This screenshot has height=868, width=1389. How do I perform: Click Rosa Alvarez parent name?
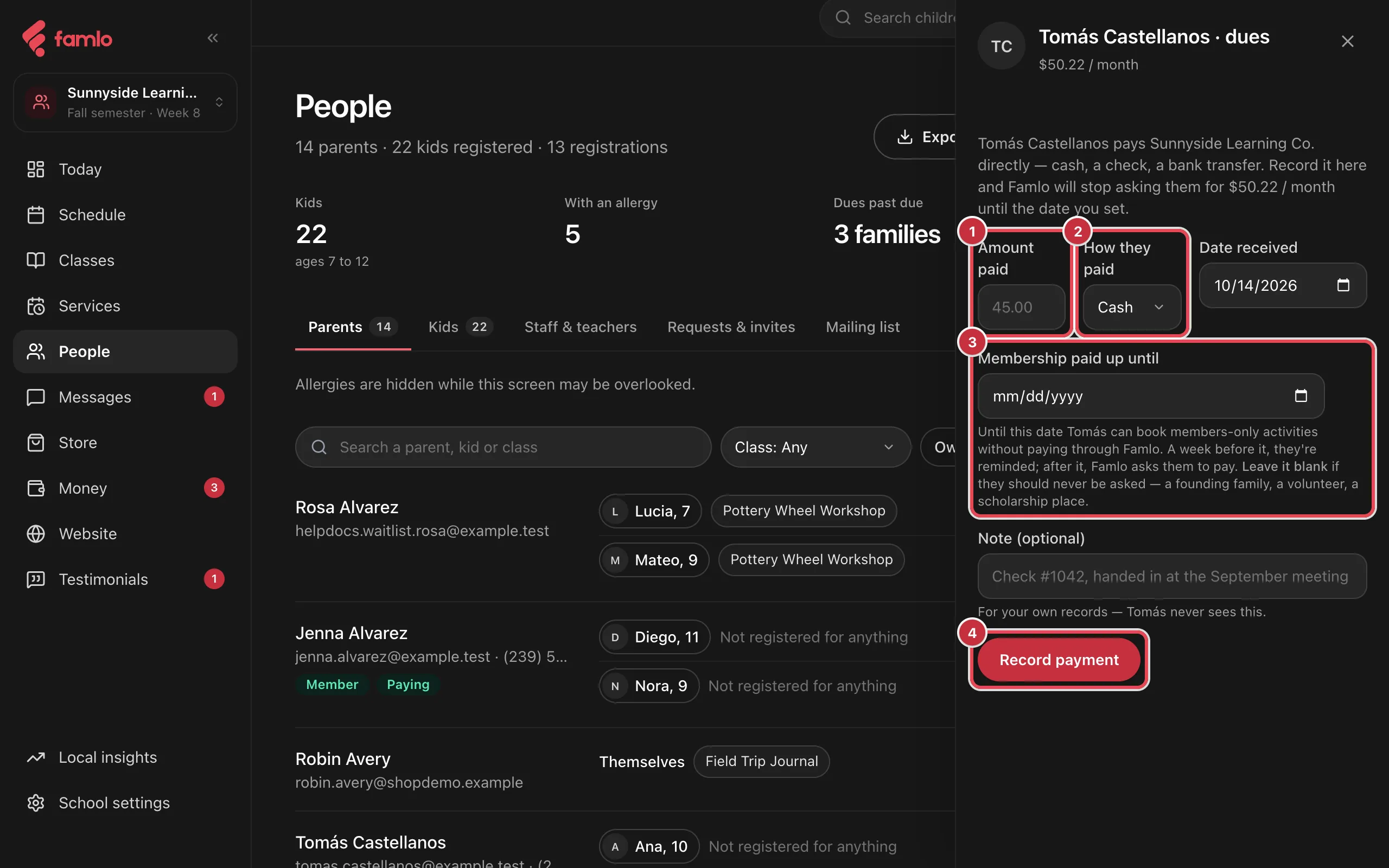[x=347, y=507]
